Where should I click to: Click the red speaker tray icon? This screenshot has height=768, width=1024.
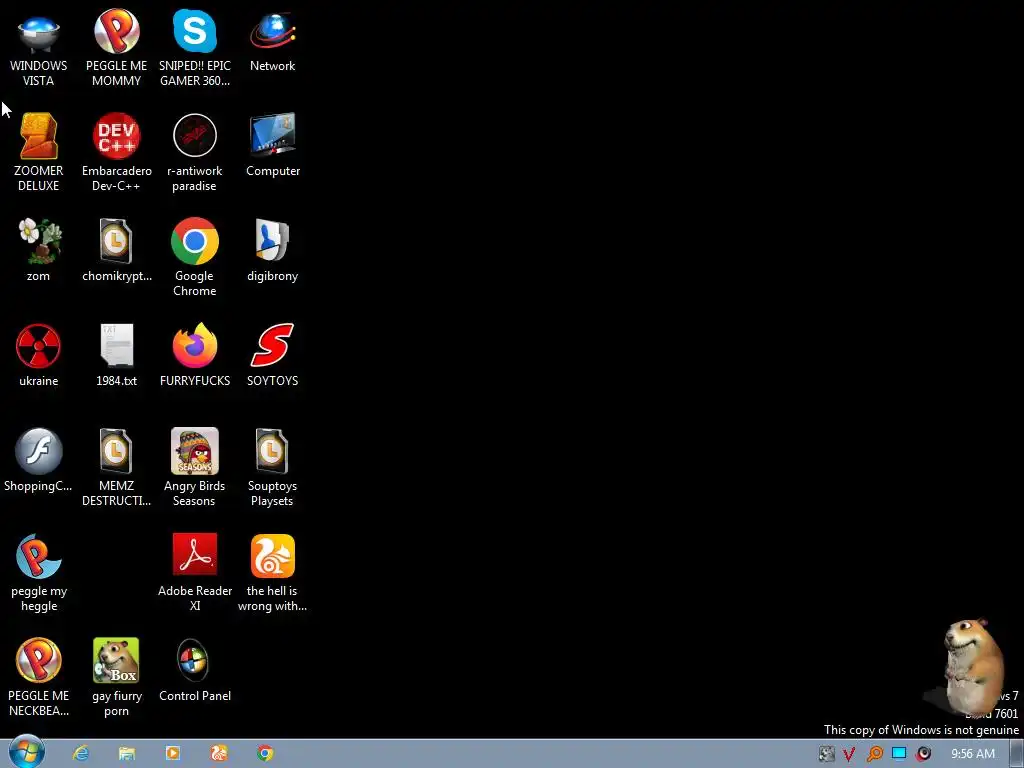(x=923, y=754)
